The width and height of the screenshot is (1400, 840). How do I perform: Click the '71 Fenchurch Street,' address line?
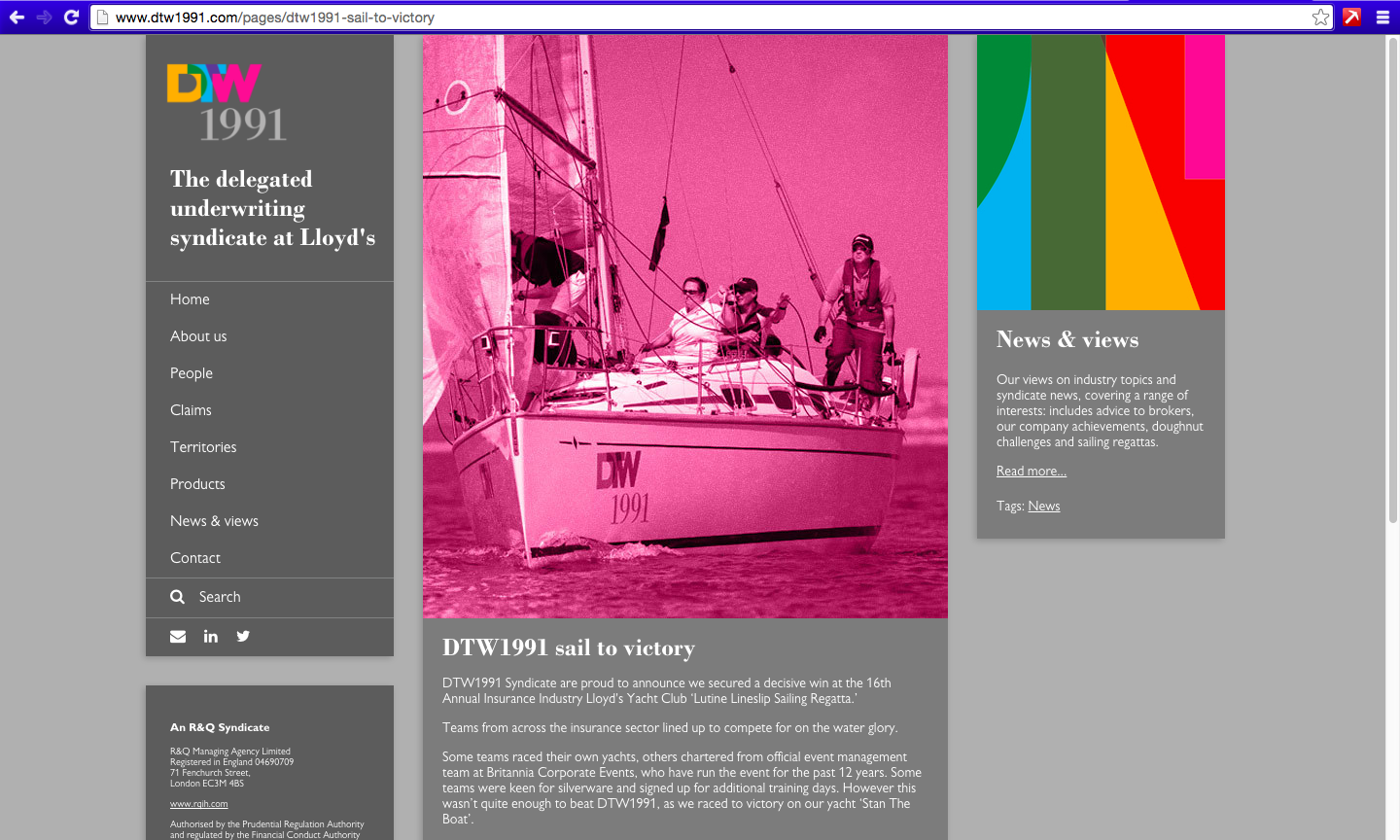pyautogui.click(x=210, y=773)
